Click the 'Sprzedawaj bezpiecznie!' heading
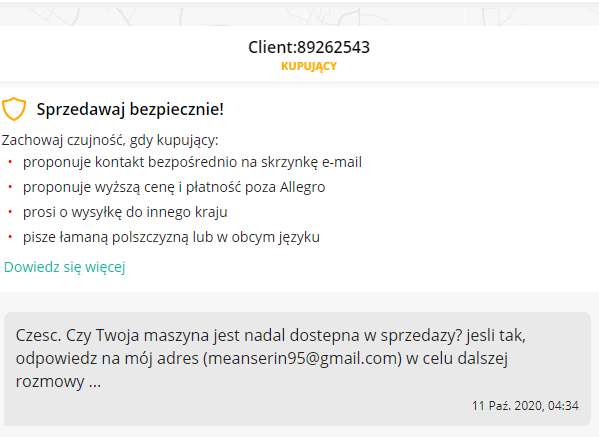The height and width of the screenshot is (437, 599). point(130,109)
